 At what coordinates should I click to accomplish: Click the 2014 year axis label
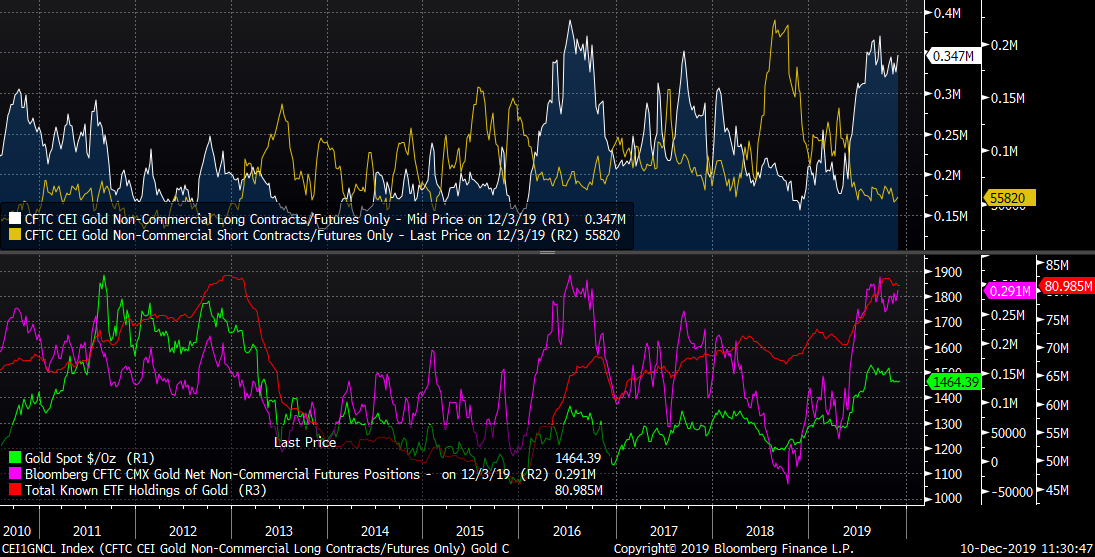click(x=375, y=531)
